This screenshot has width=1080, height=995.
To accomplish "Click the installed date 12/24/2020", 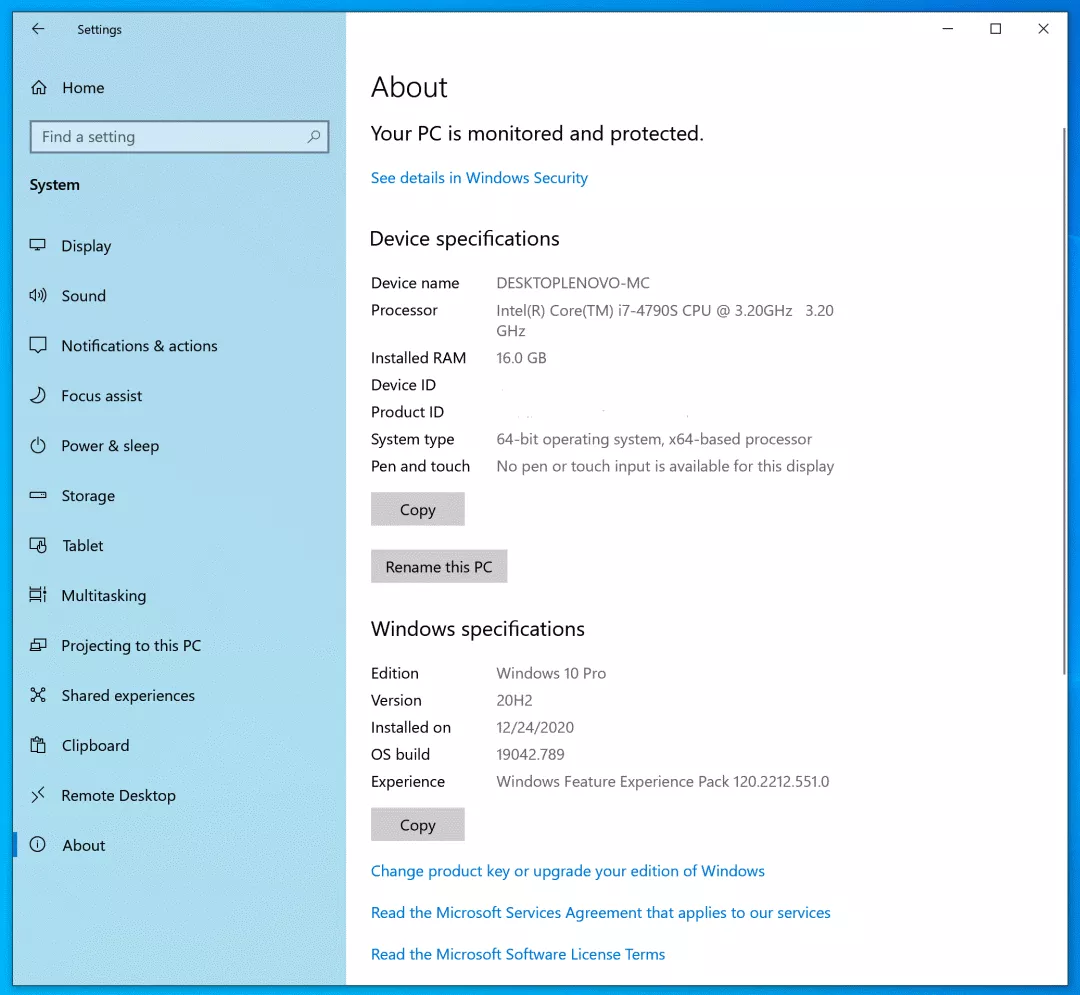I will (x=535, y=727).
